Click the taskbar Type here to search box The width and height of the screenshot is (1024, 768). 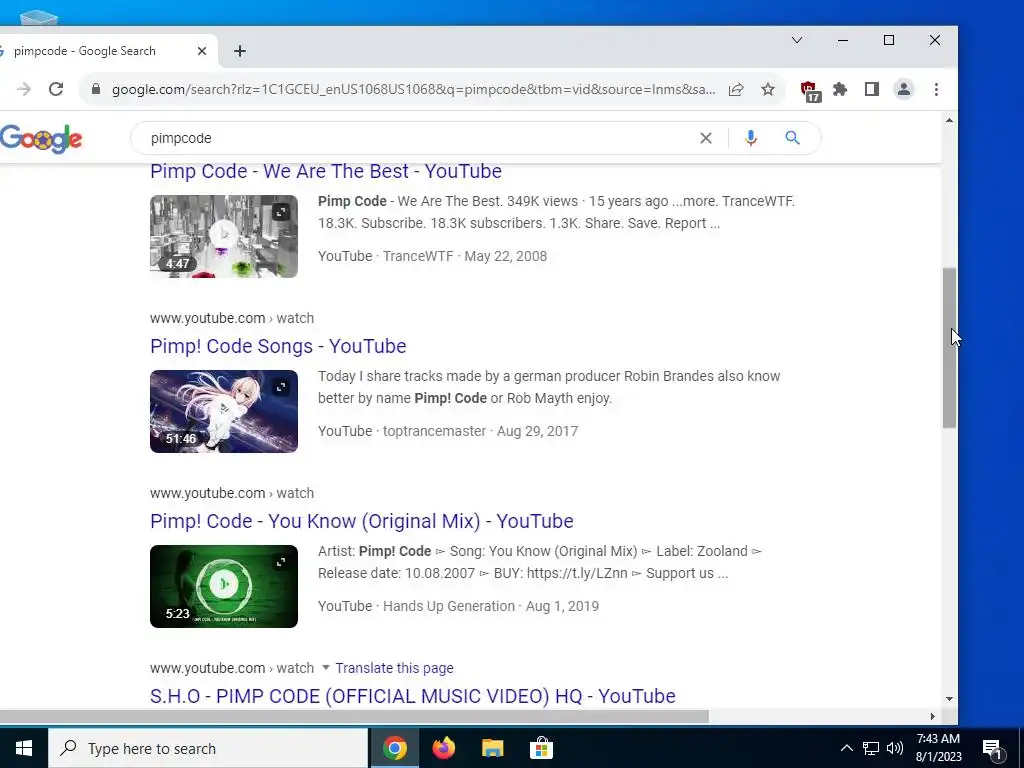pyautogui.click(x=208, y=748)
